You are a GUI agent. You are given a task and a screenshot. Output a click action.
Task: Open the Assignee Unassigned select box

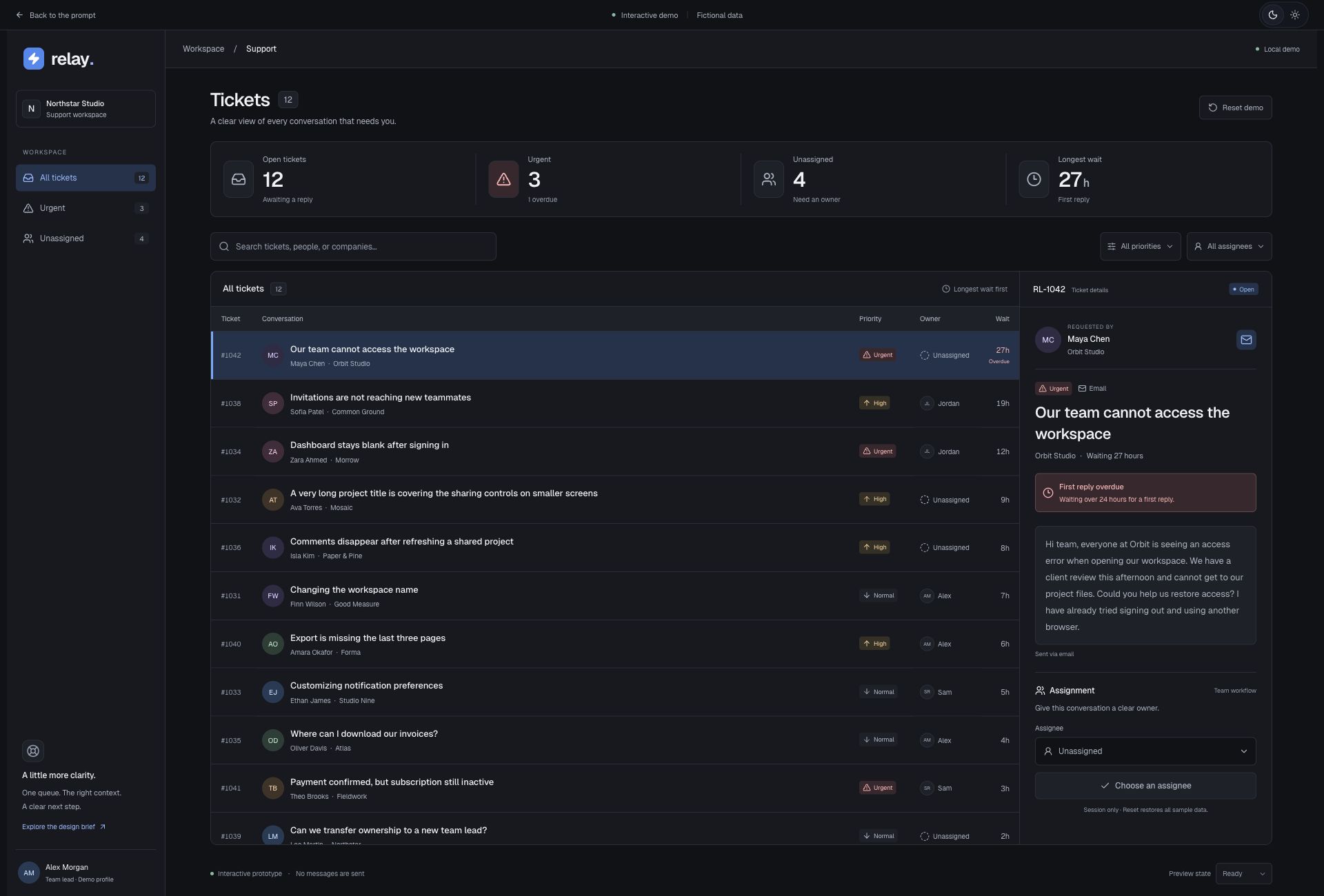(1145, 751)
